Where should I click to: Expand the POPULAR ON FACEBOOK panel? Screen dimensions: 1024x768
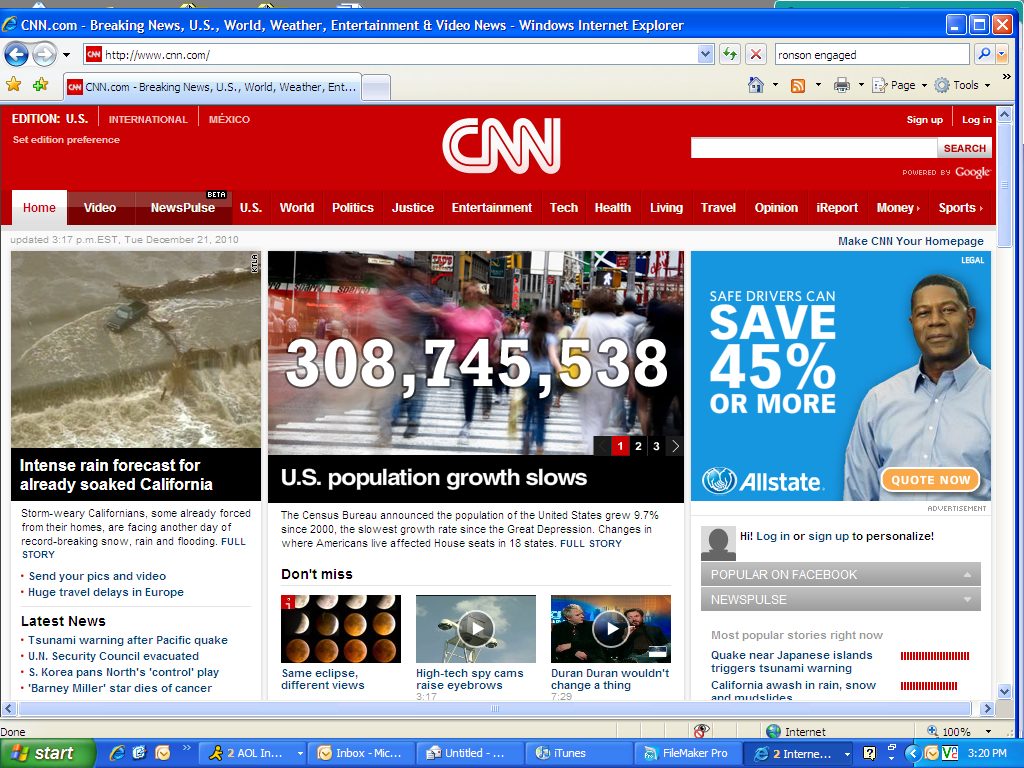[x=840, y=575]
